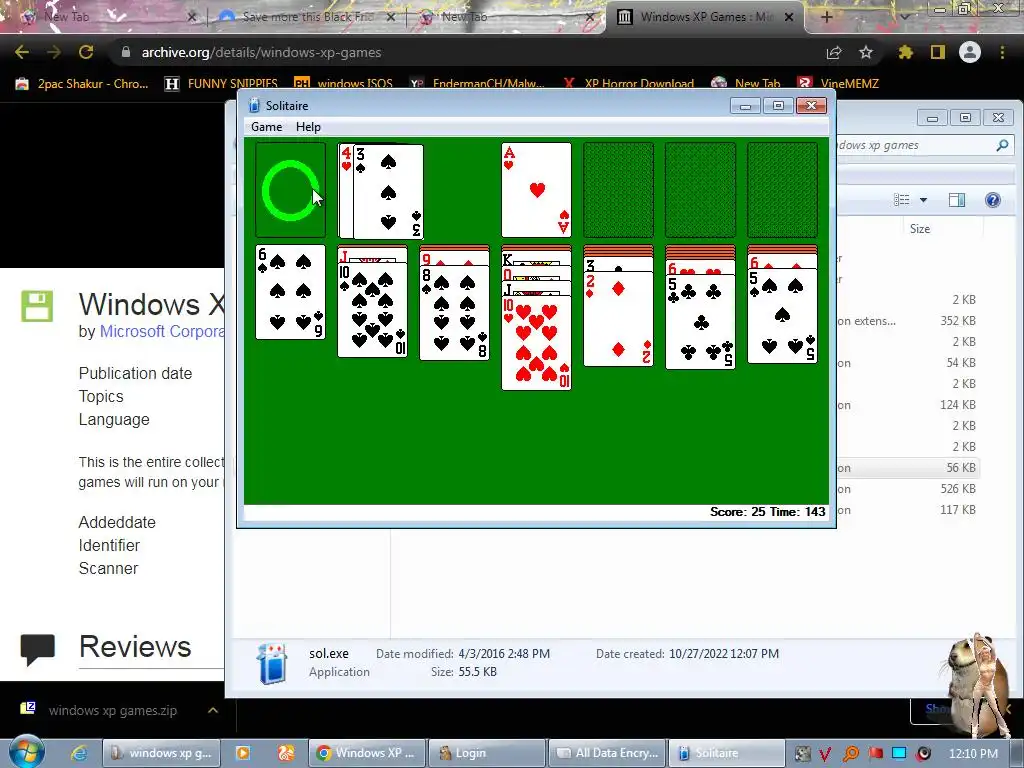Switch to Windows XP Games tab
The image size is (1024, 768).
704,17
